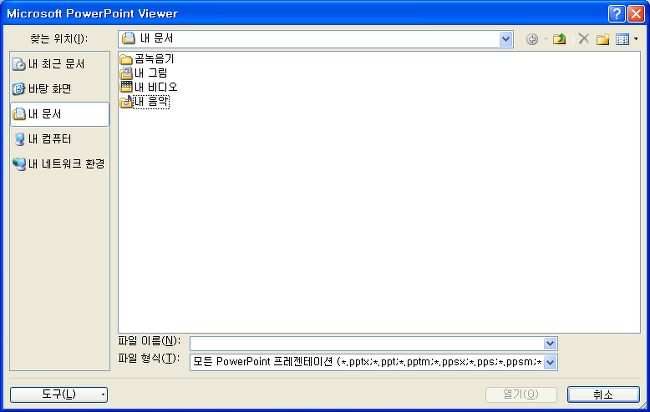Create a new folder icon
Image resolution: width=650 pixels, height=412 pixels.
pos(603,39)
